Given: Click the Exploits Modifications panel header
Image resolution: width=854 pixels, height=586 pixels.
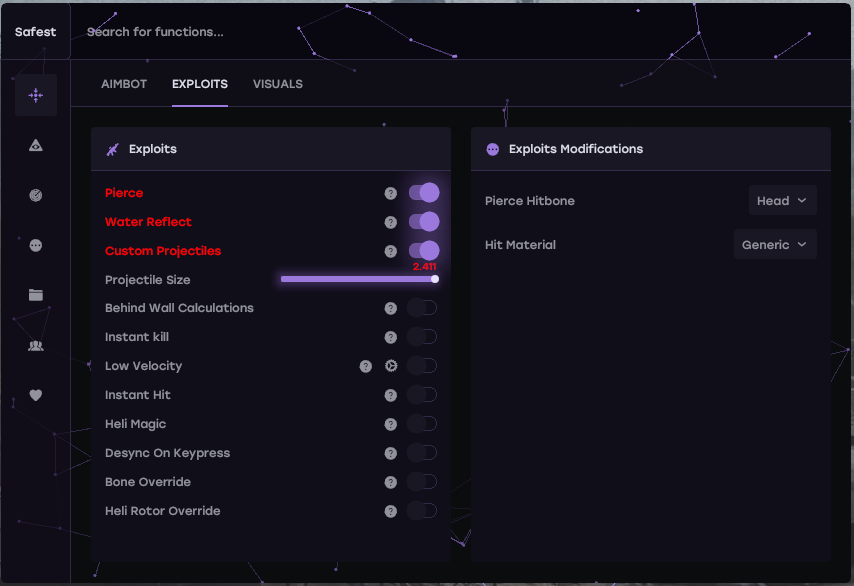Looking at the screenshot, I should tap(575, 149).
